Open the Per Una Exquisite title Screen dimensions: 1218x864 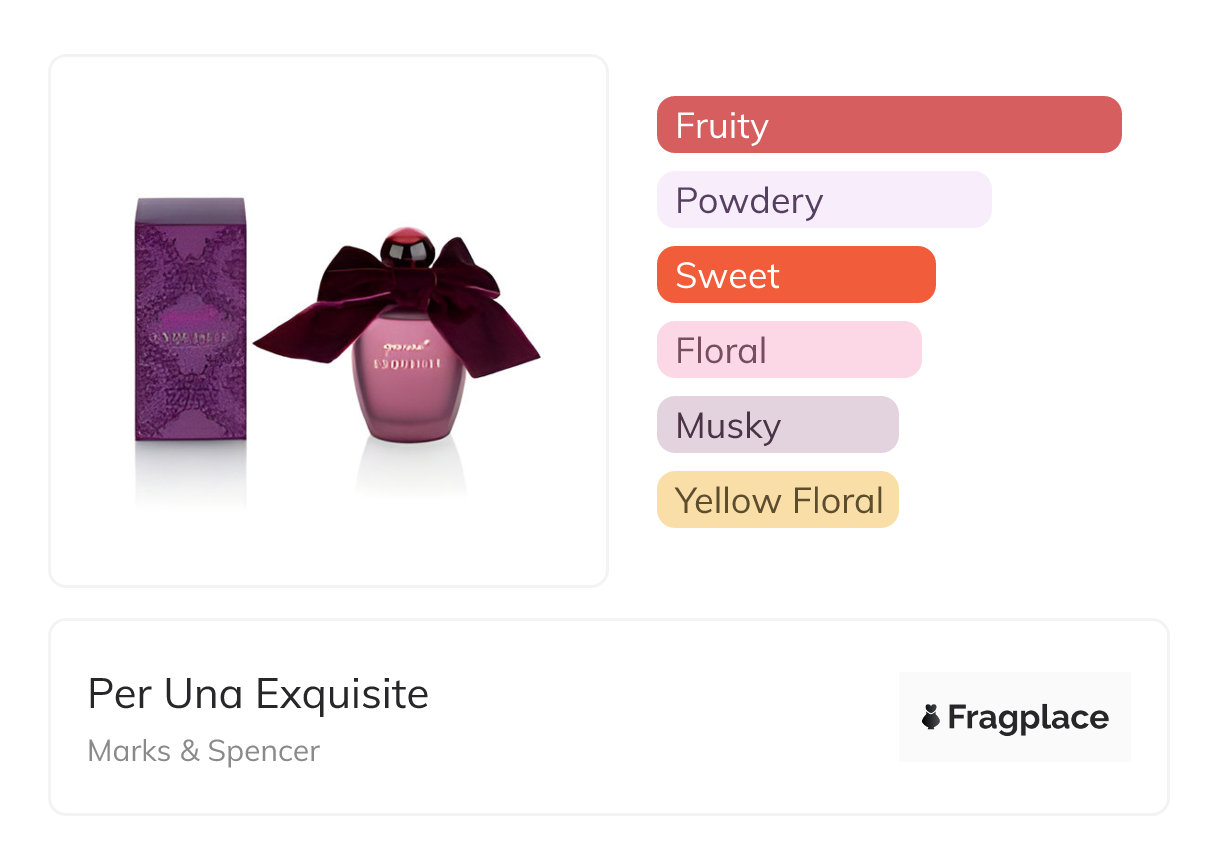[258, 694]
